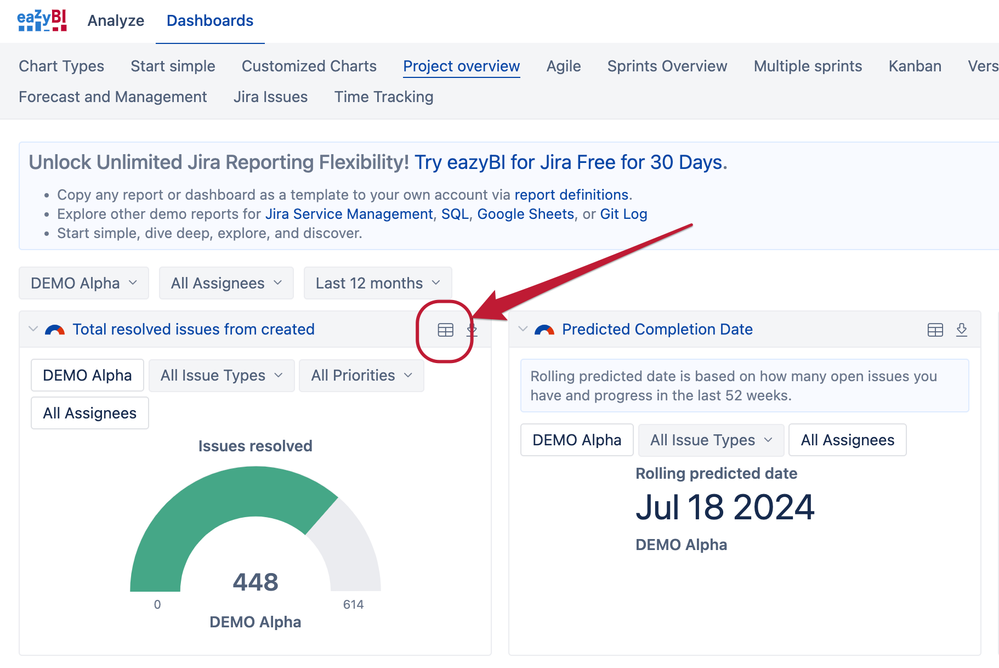Click the gauge value 448
Viewport: 999px width, 668px height.
pos(255,582)
